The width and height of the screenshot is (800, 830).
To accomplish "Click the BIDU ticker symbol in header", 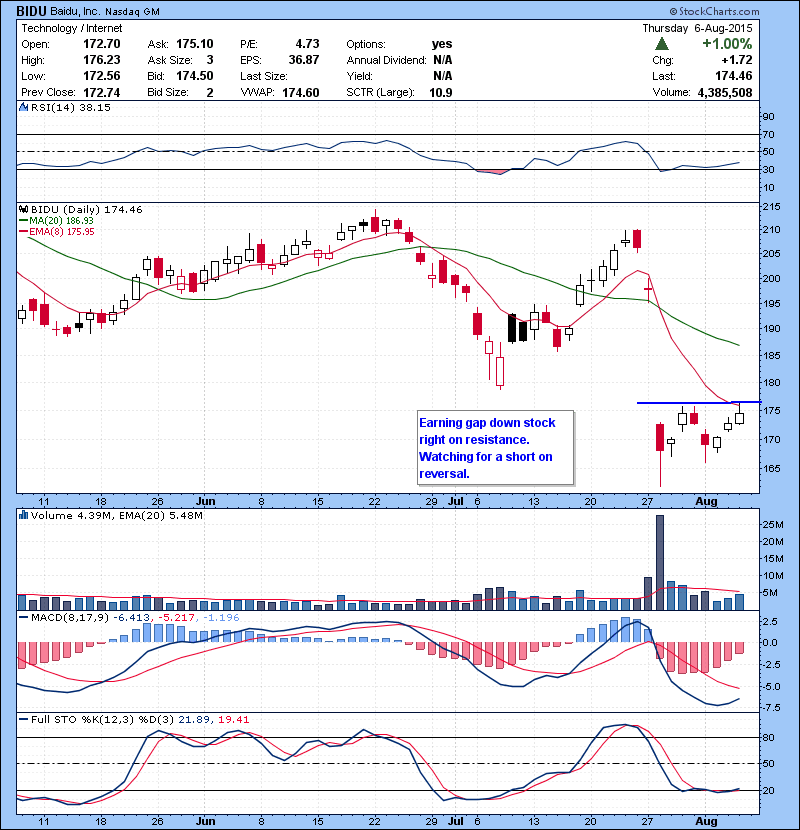I will point(31,11).
